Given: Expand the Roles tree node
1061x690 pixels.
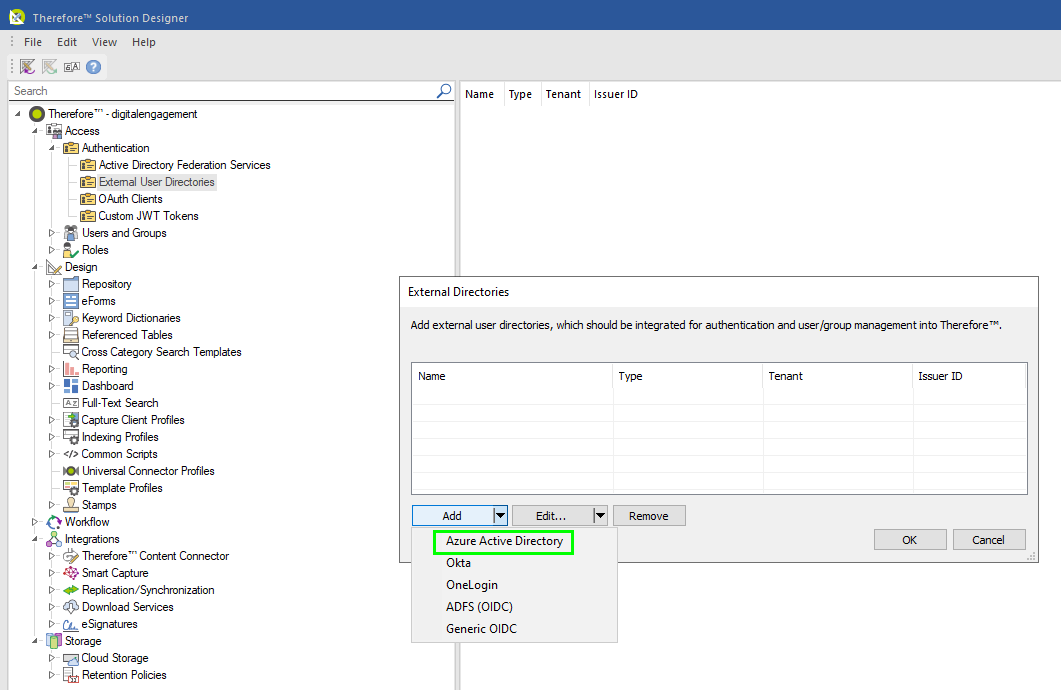Looking at the screenshot, I should point(51,250).
